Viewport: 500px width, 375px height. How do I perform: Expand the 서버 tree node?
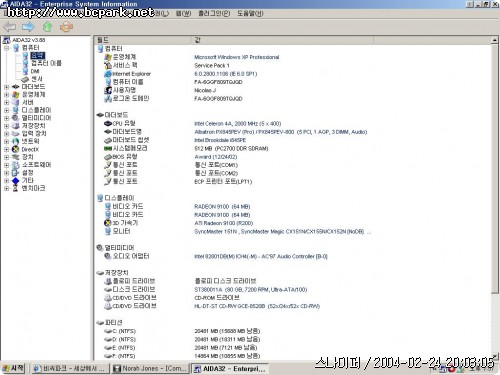point(6,102)
